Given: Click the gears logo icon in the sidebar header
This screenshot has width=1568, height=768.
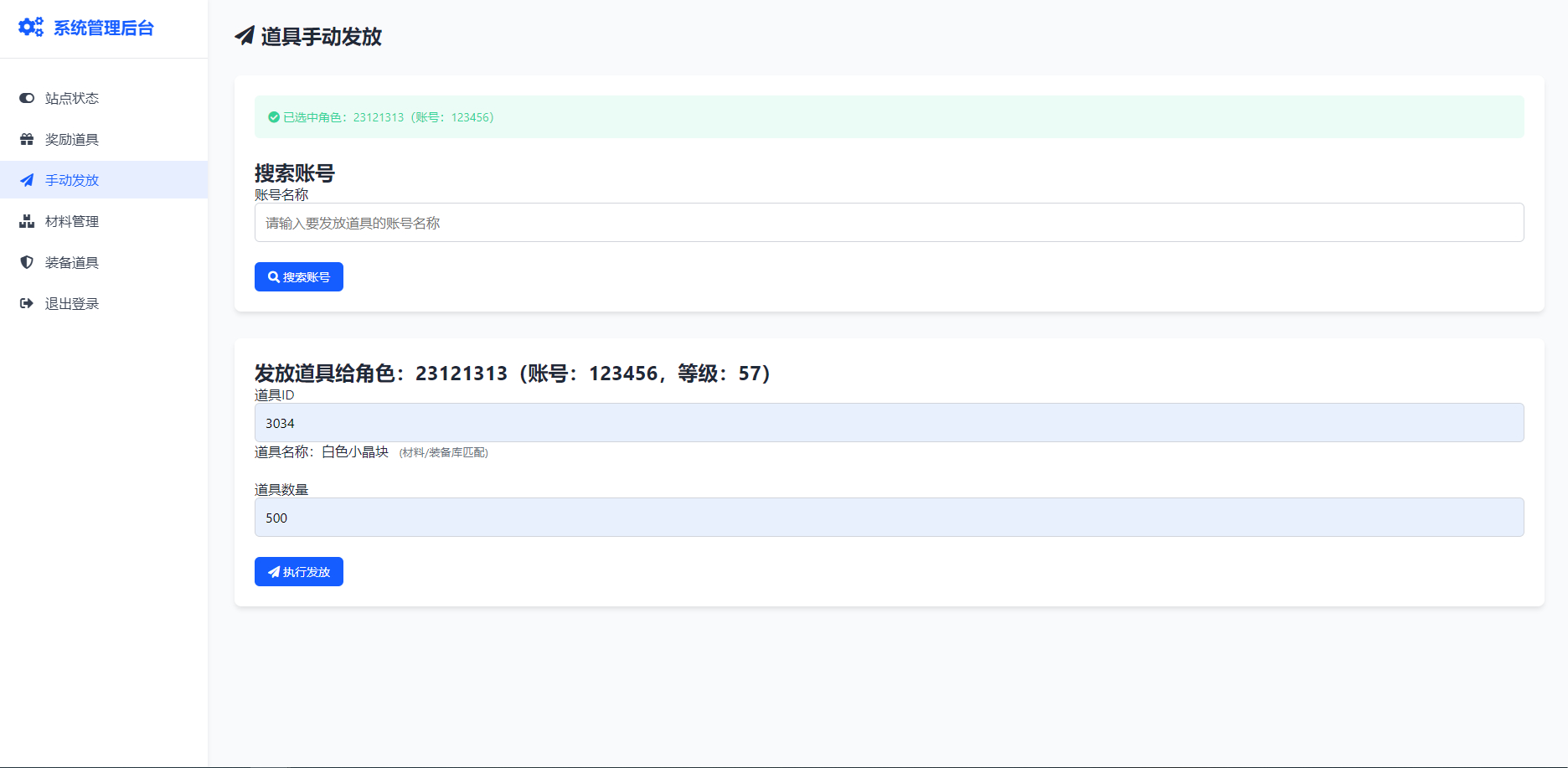Looking at the screenshot, I should point(31,28).
